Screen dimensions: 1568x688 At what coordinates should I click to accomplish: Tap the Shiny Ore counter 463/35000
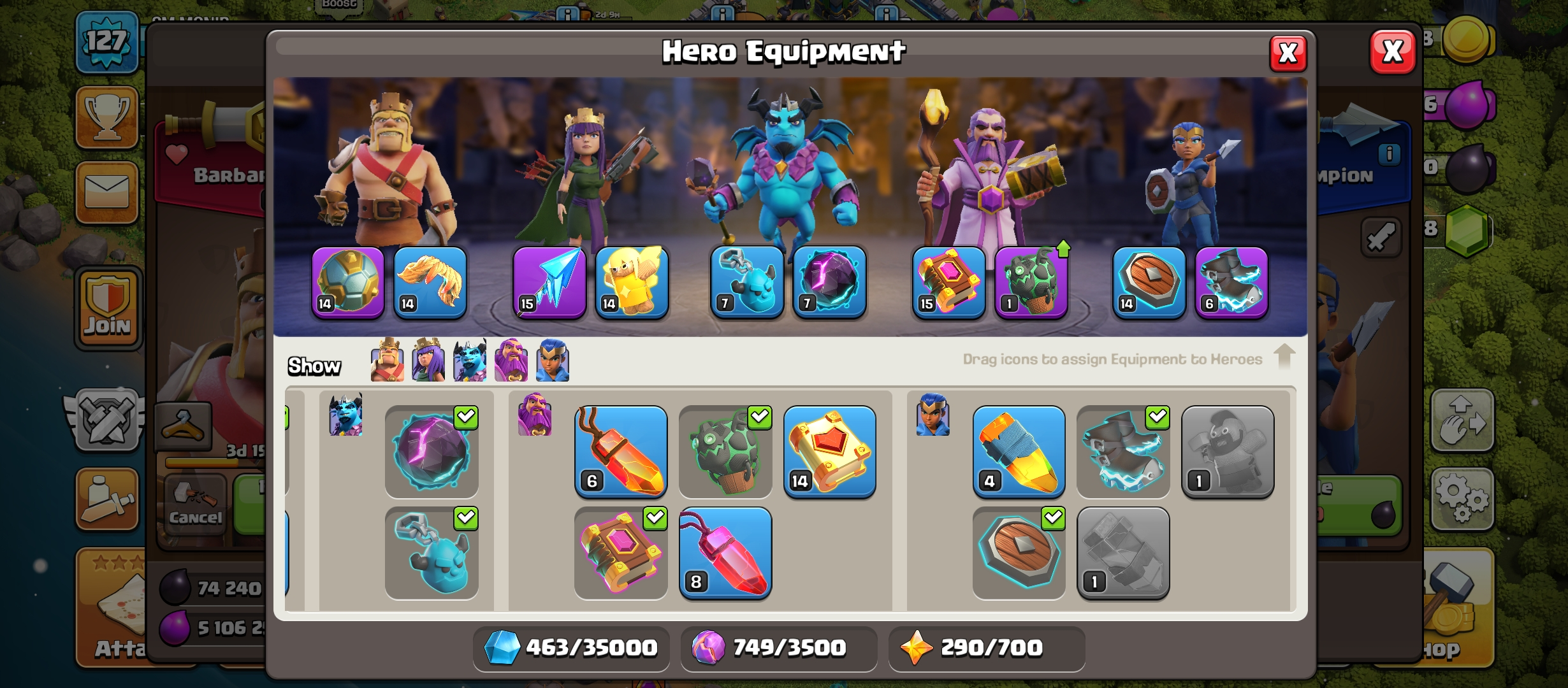pyautogui.click(x=571, y=648)
